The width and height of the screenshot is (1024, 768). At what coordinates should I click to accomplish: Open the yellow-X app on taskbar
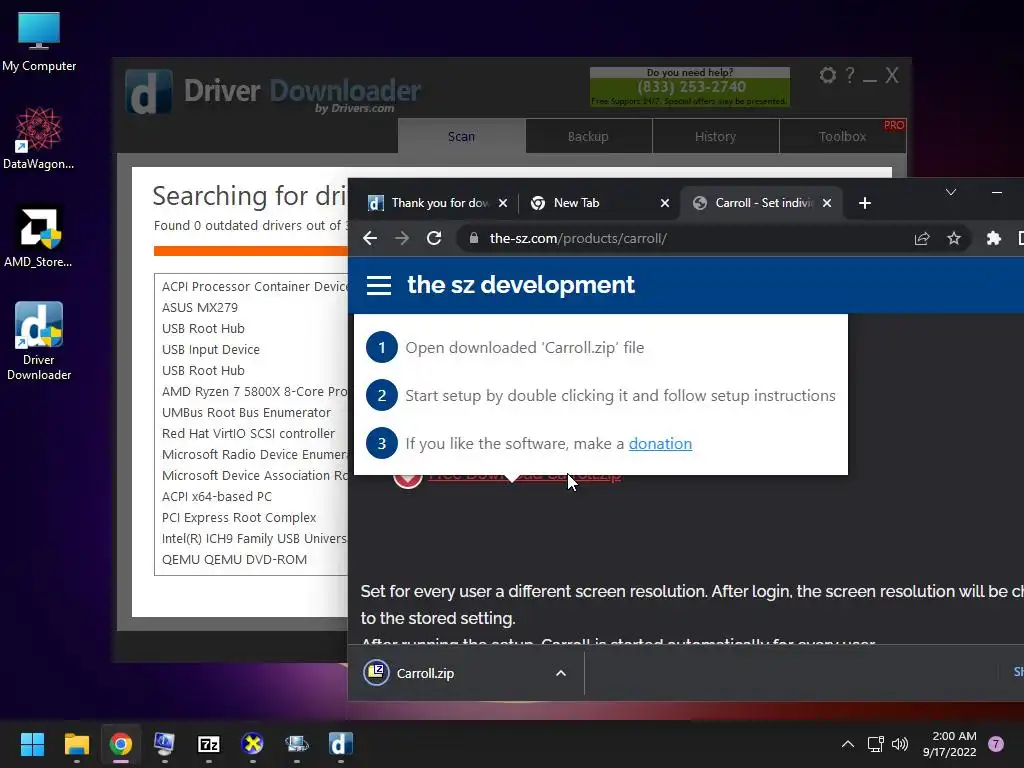(252, 744)
